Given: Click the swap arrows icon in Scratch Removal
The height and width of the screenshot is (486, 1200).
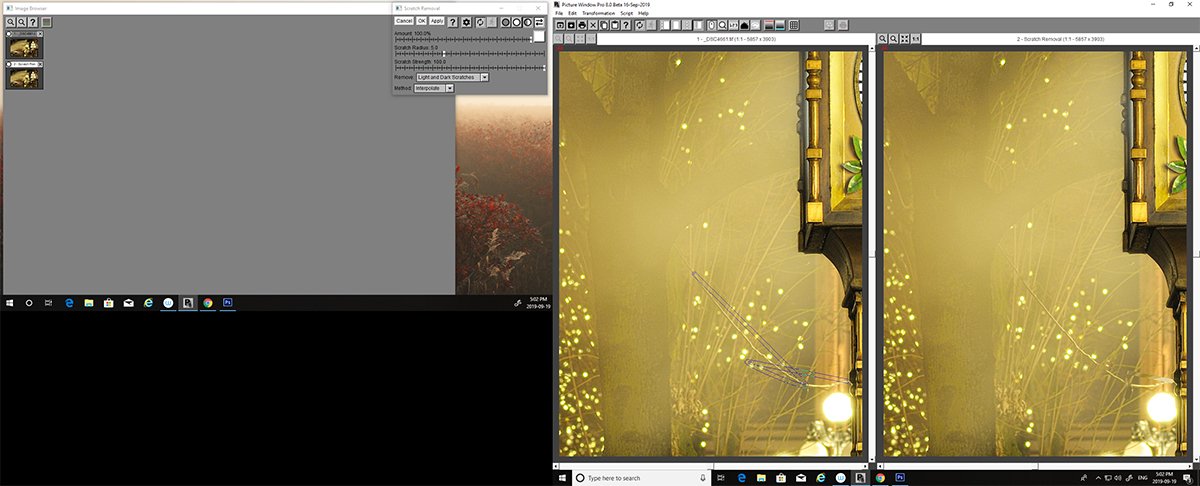Looking at the screenshot, I should [x=540, y=21].
